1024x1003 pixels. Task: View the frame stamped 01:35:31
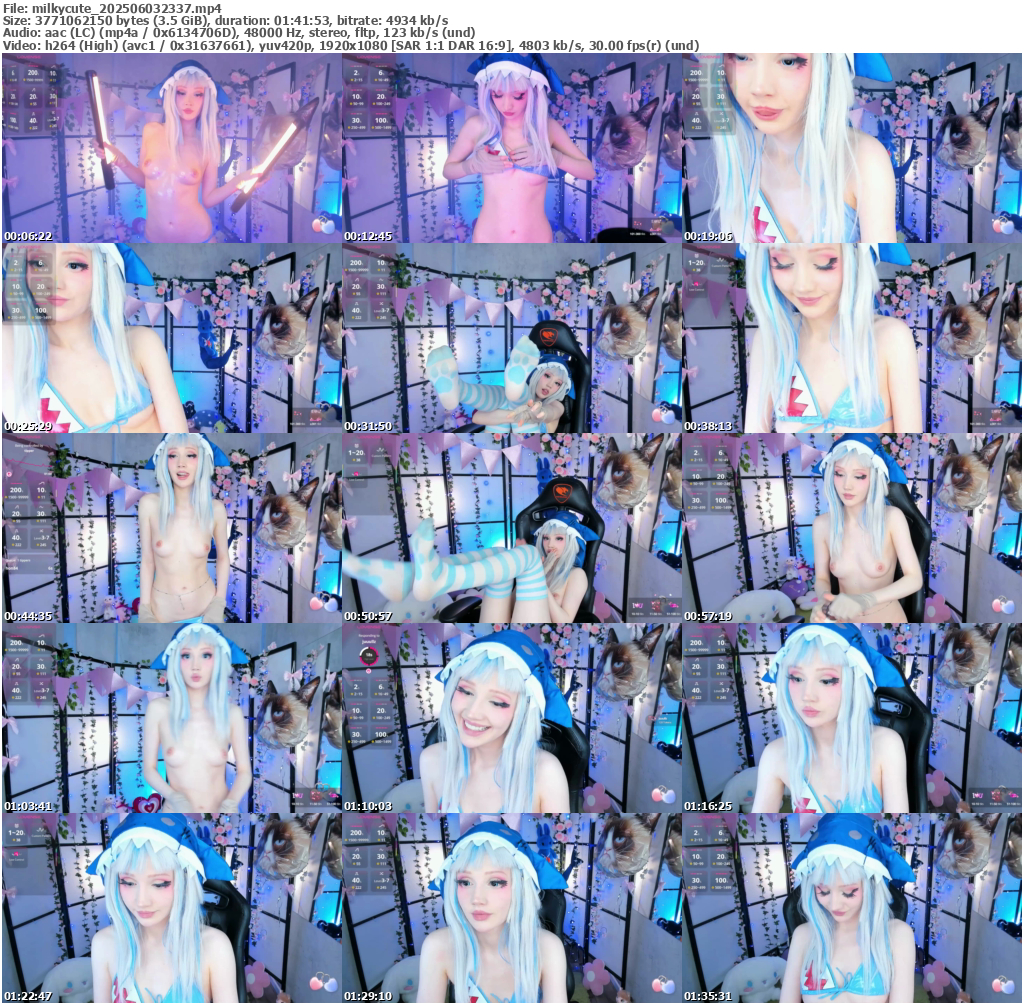click(852, 908)
